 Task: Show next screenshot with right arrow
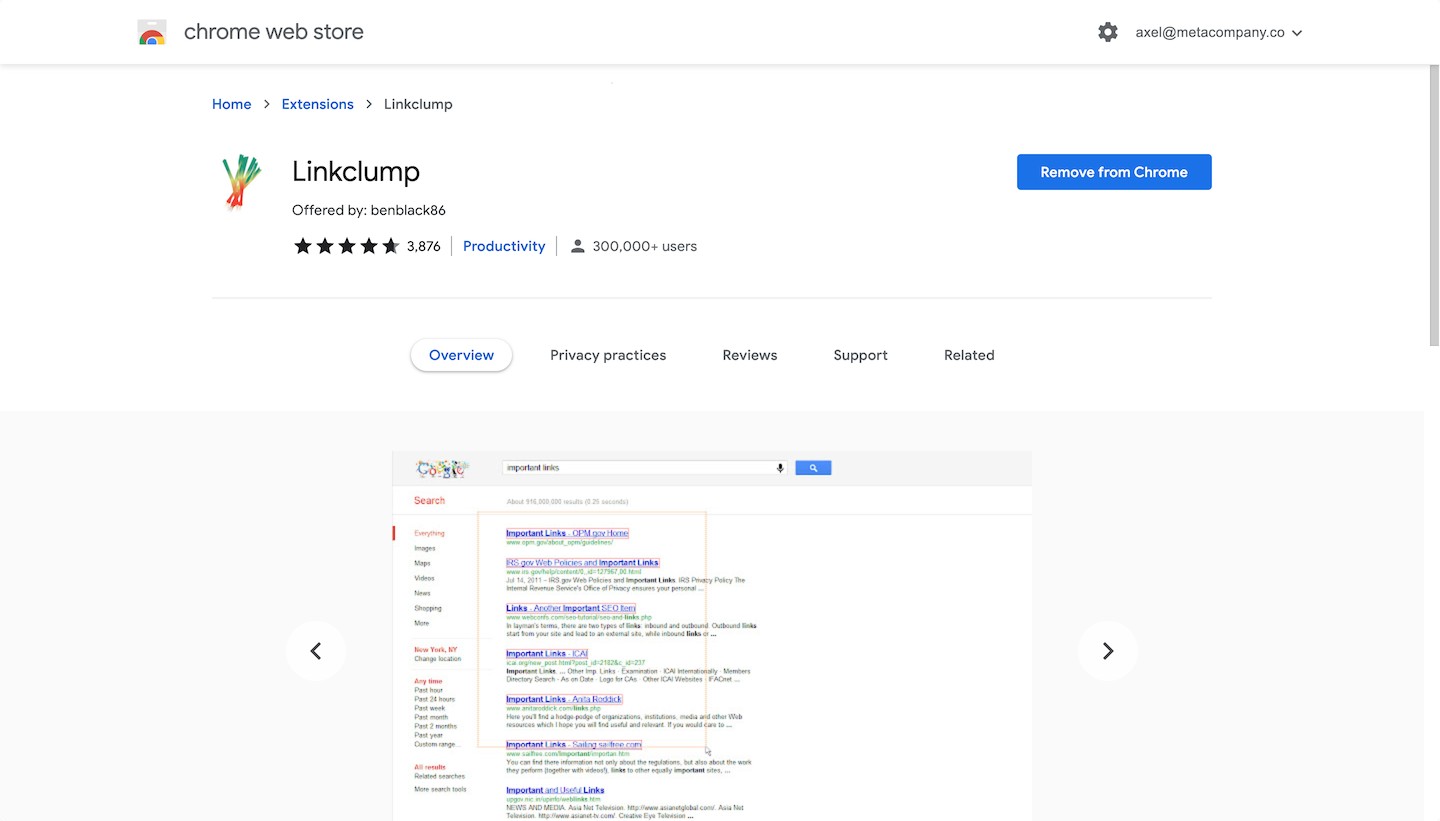pyautogui.click(x=1108, y=651)
